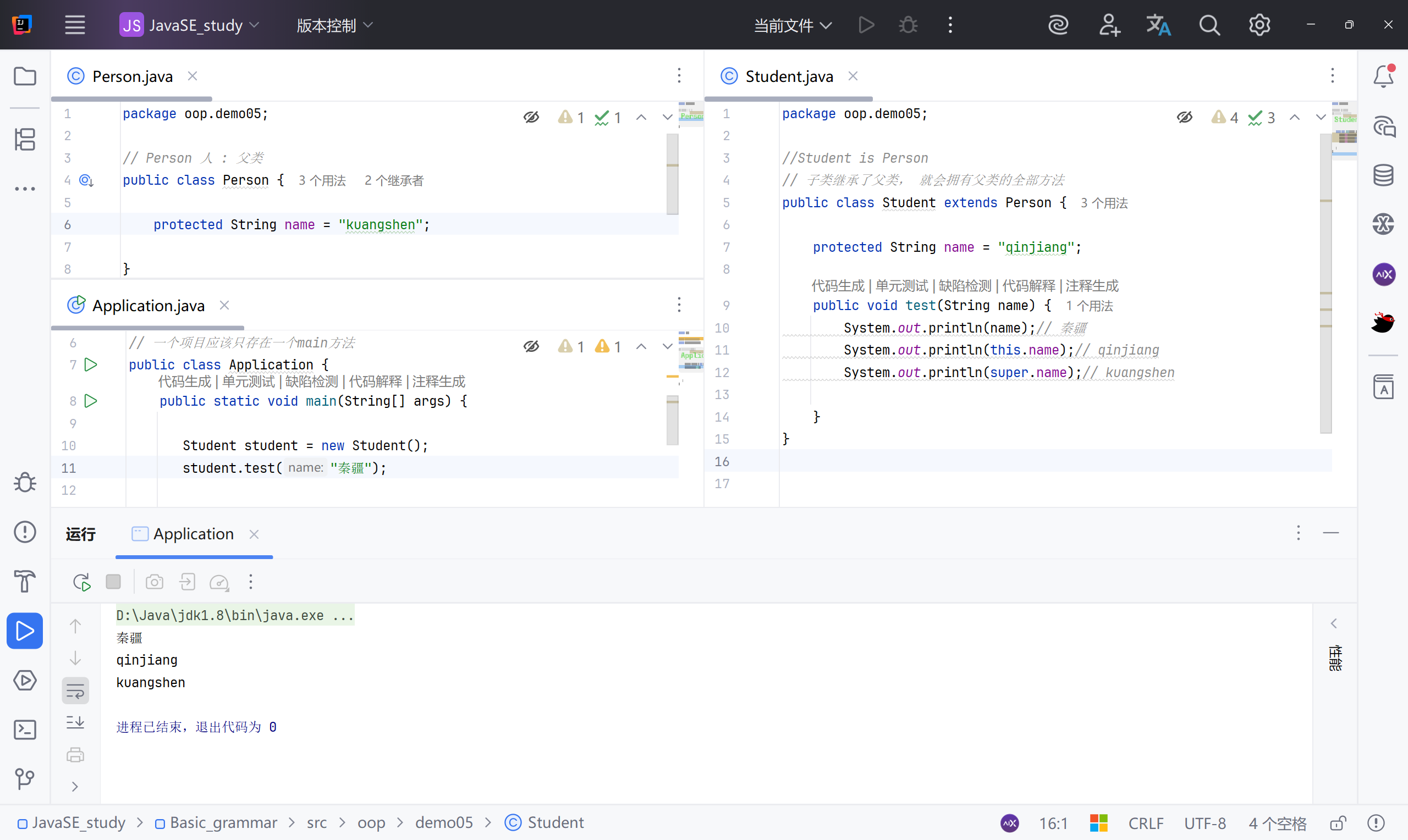
Task: Open the Build hammer tool window
Action: coord(25,581)
